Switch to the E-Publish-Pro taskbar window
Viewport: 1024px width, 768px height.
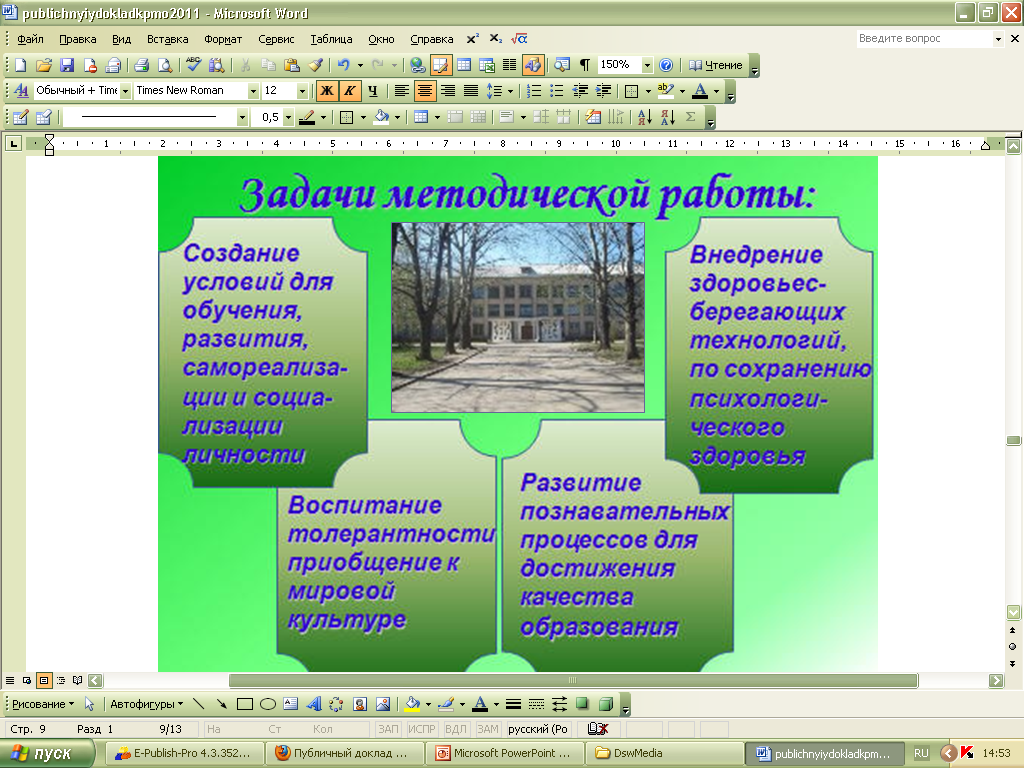(x=184, y=753)
